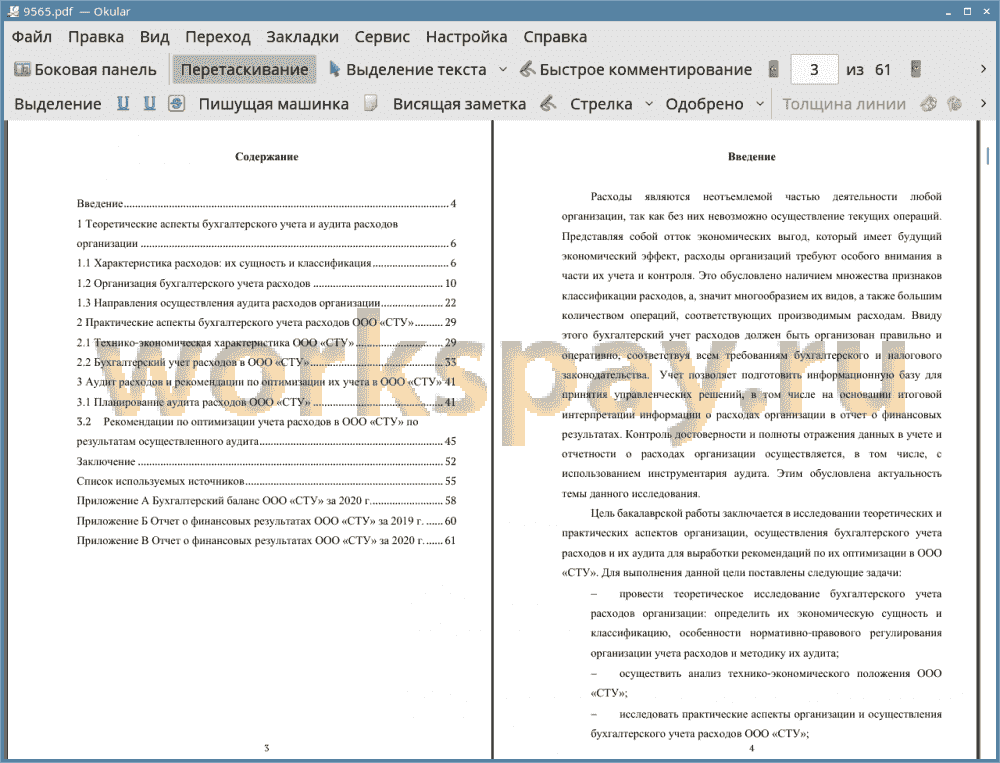Minimize the Okular window
The image size is (1000, 763).
click(949, 12)
